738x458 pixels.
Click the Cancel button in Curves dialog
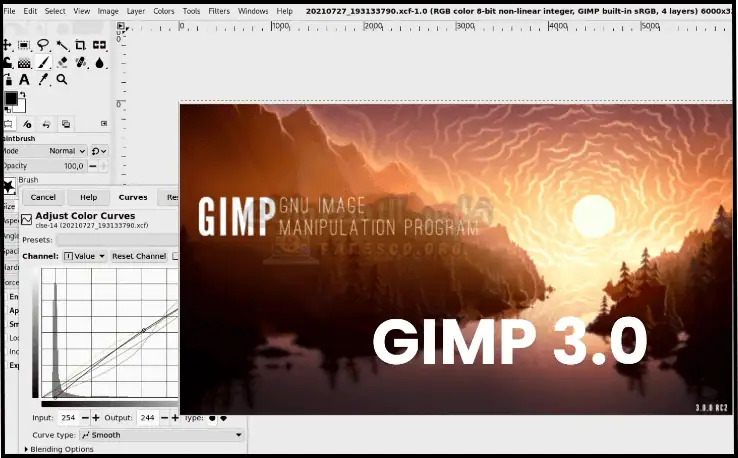point(43,197)
